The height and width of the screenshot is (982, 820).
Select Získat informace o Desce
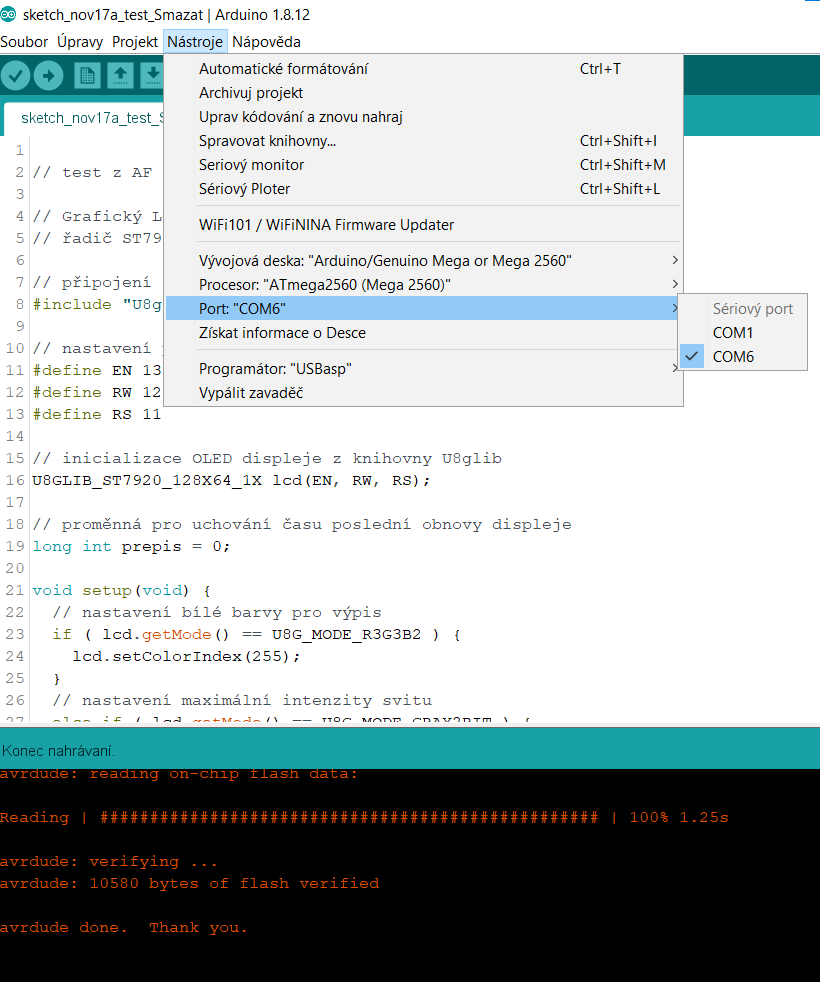pos(282,333)
